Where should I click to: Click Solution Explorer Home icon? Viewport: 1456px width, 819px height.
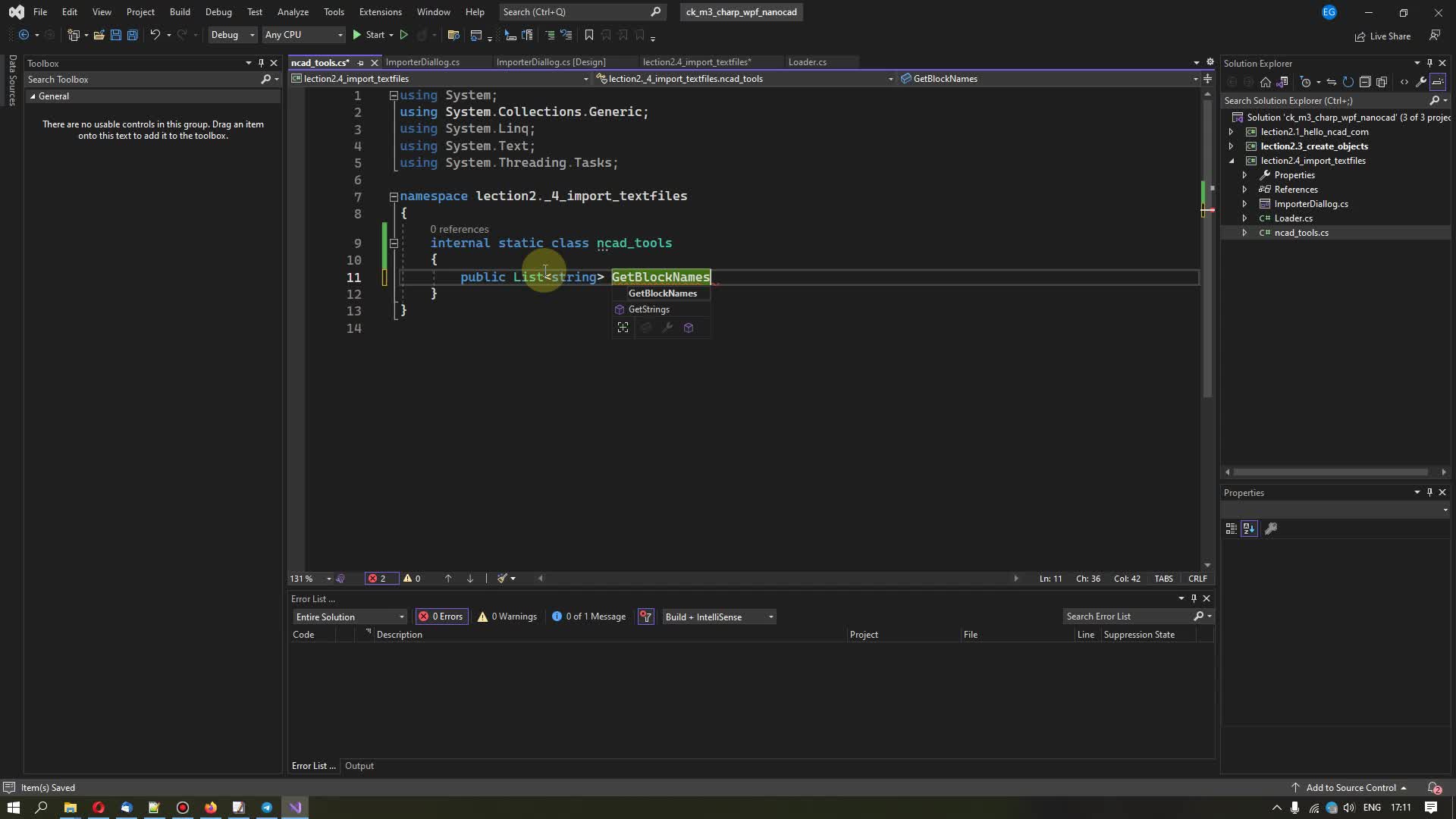click(x=1266, y=82)
